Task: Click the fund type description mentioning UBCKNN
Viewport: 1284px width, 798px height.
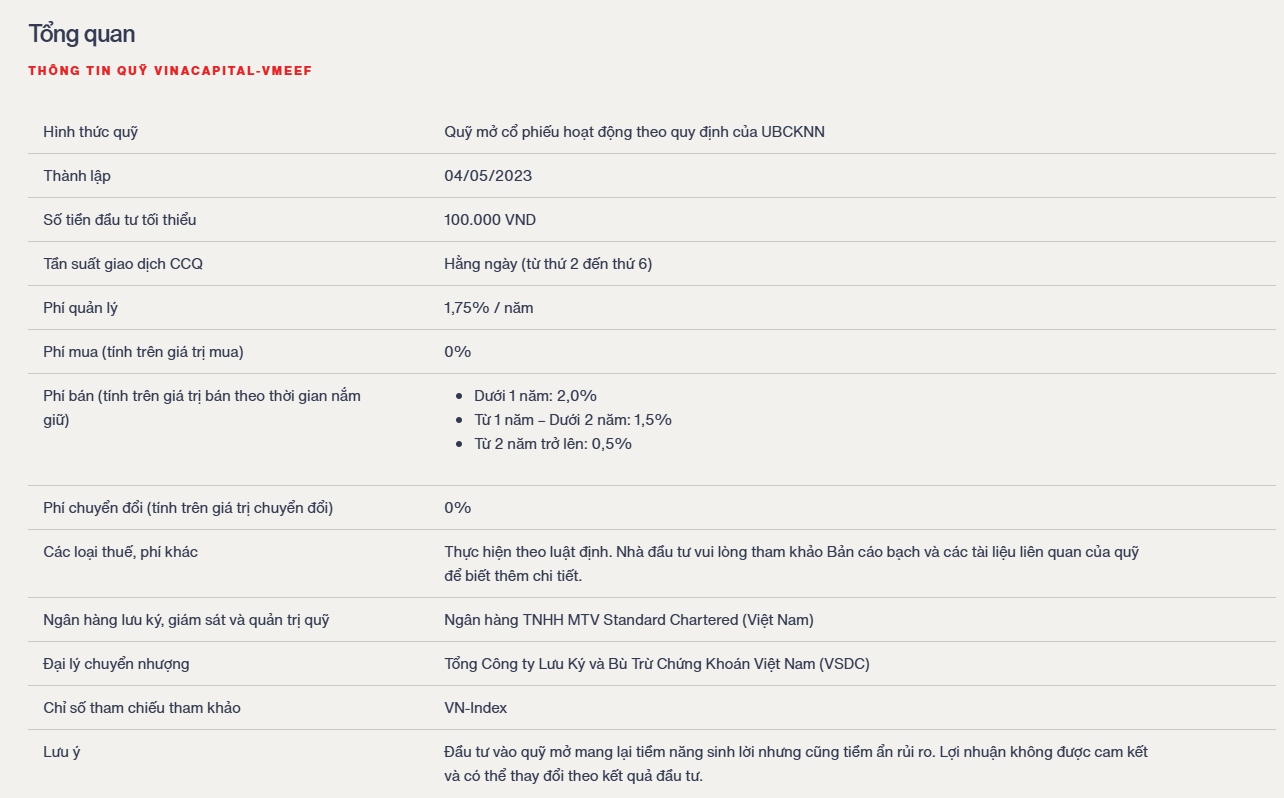Action: (x=634, y=132)
